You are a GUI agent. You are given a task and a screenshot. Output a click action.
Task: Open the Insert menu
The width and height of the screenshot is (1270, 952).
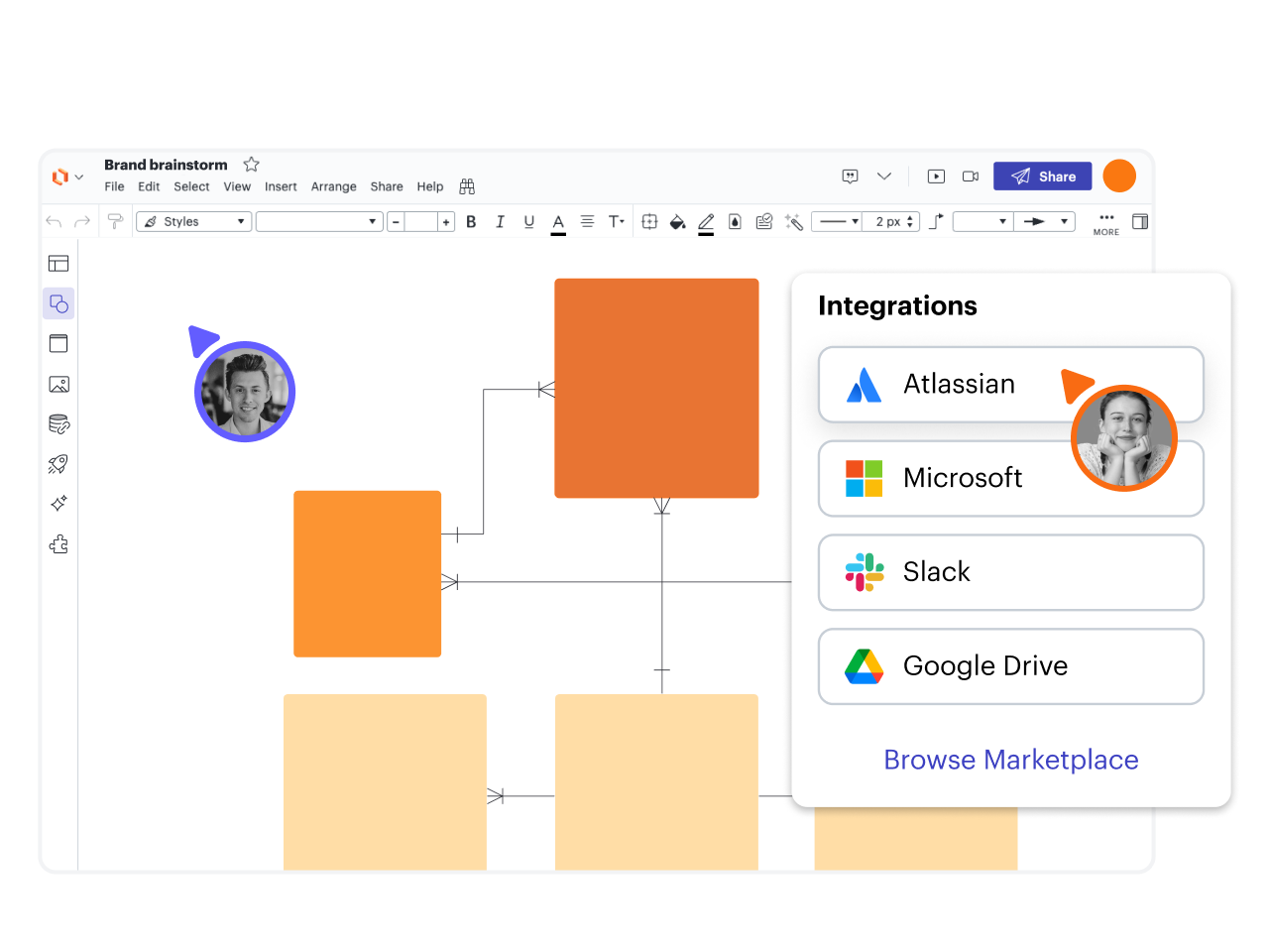(x=281, y=186)
